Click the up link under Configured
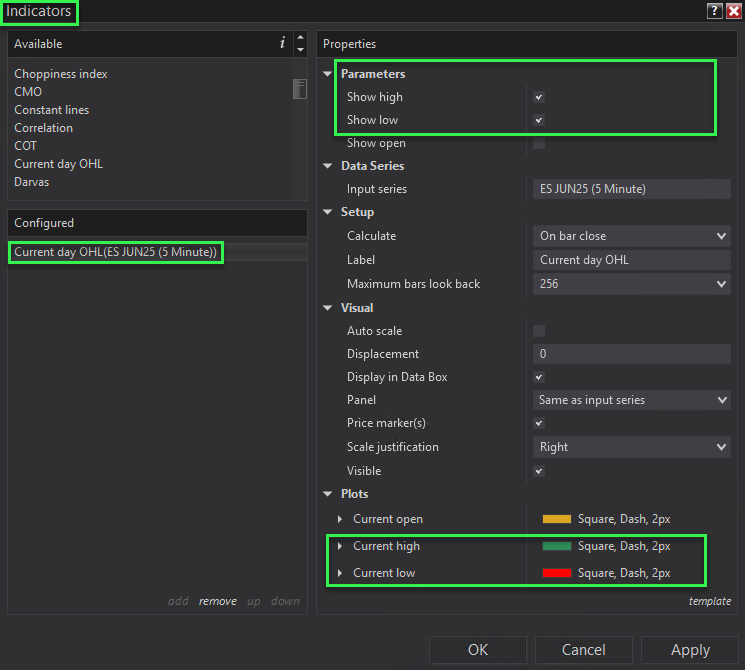 tap(253, 602)
